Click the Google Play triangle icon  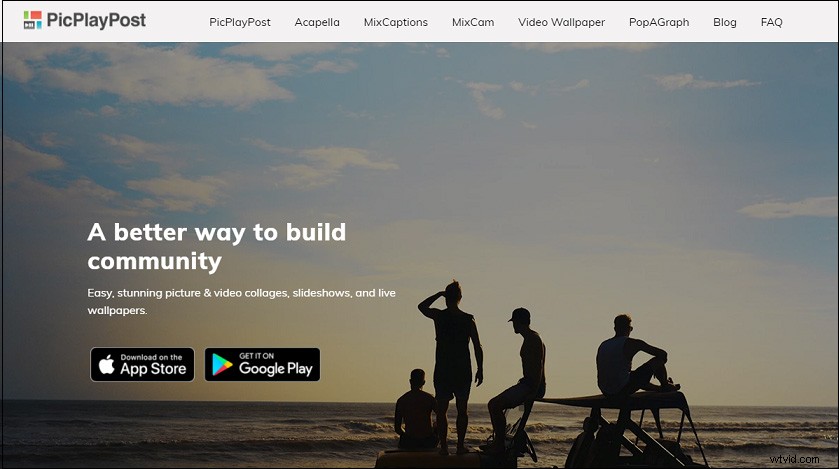(222, 365)
